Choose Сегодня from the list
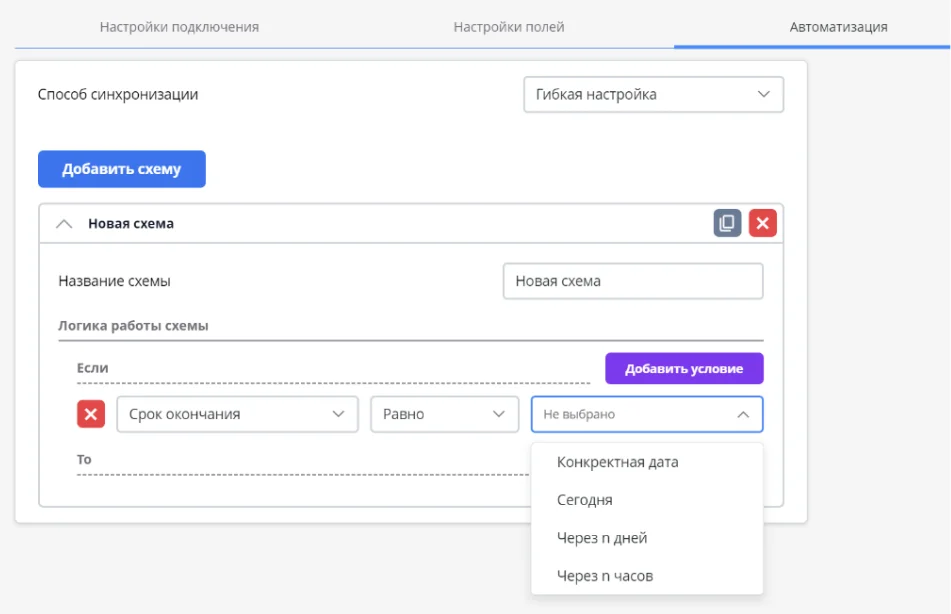This screenshot has width=951, height=614. (x=647, y=500)
